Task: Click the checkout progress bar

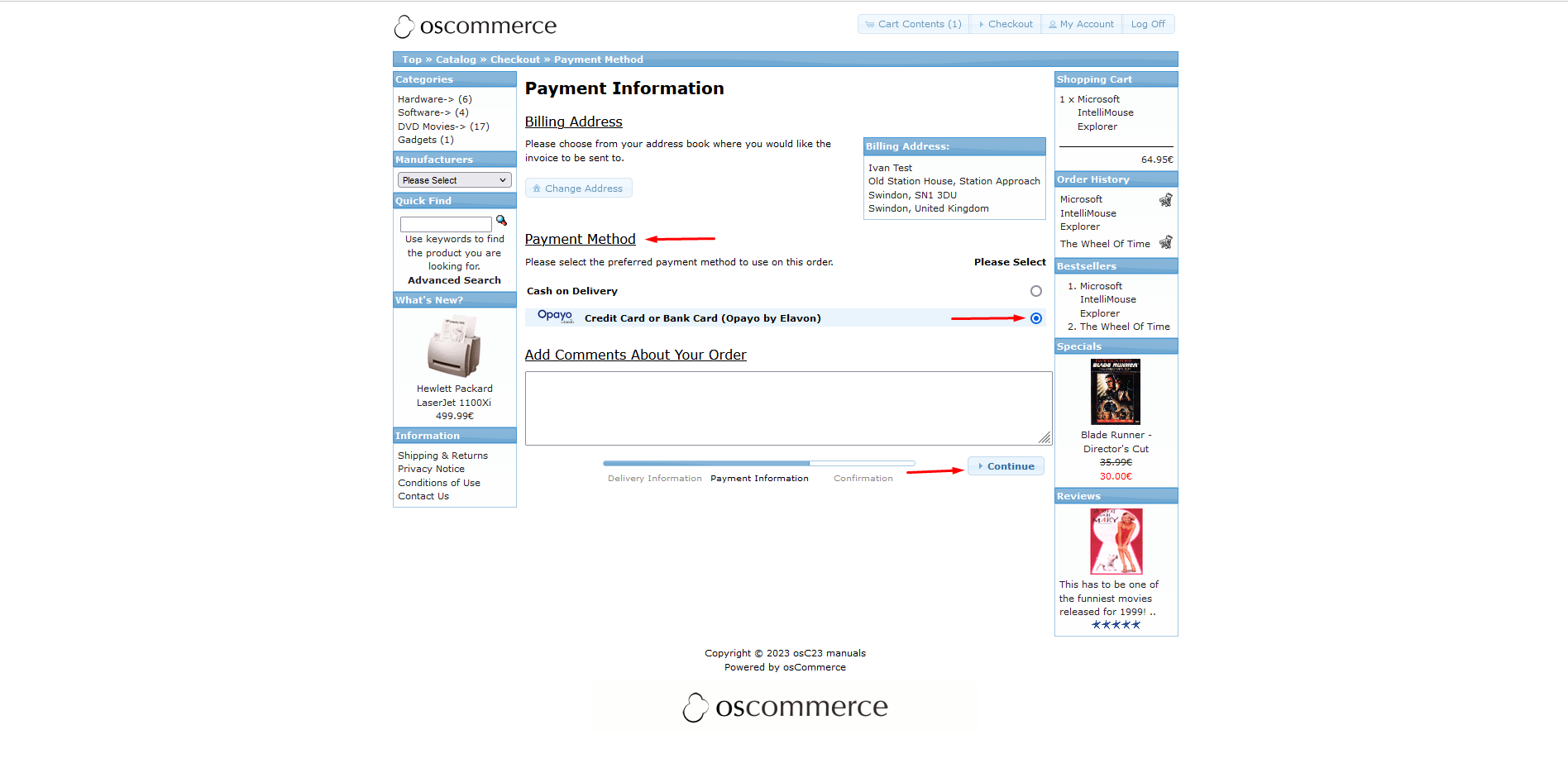Action: [x=759, y=463]
